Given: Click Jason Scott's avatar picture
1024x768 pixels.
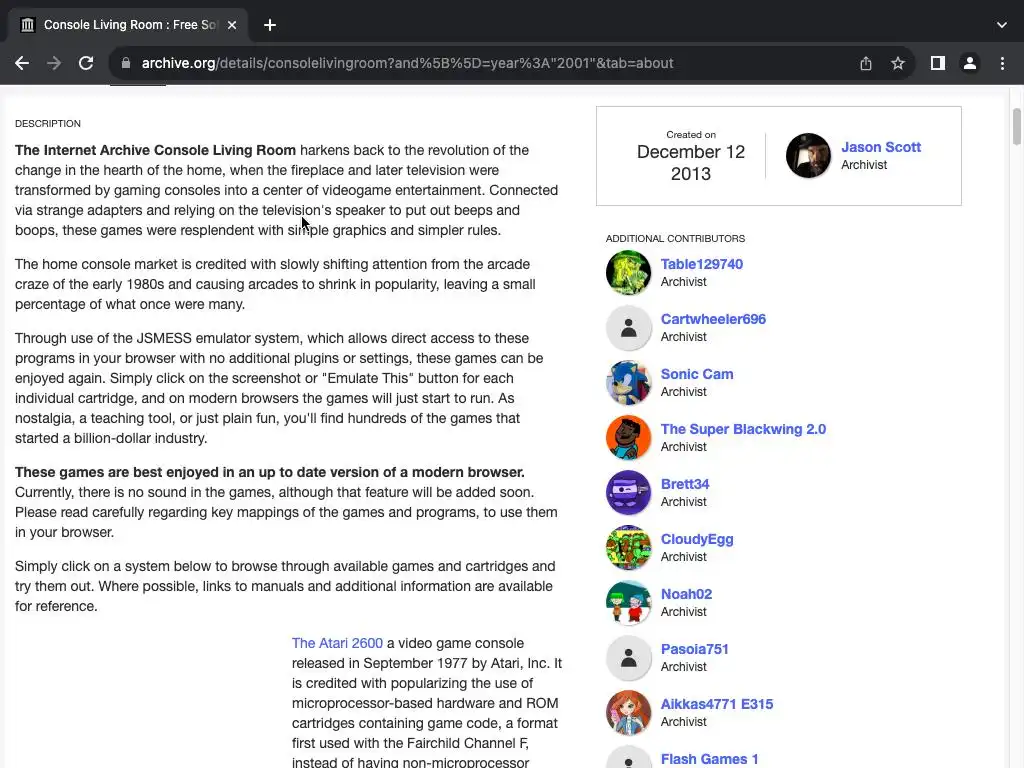Looking at the screenshot, I should coord(808,155).
